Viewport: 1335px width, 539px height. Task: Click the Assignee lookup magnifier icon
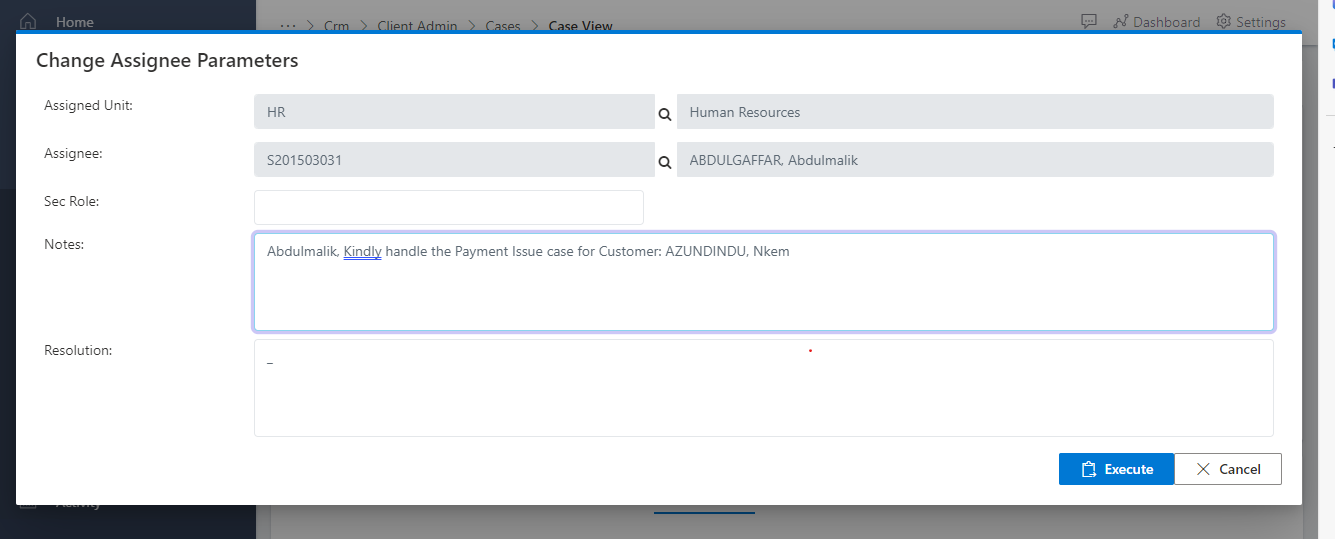click(x=665, y=161)
